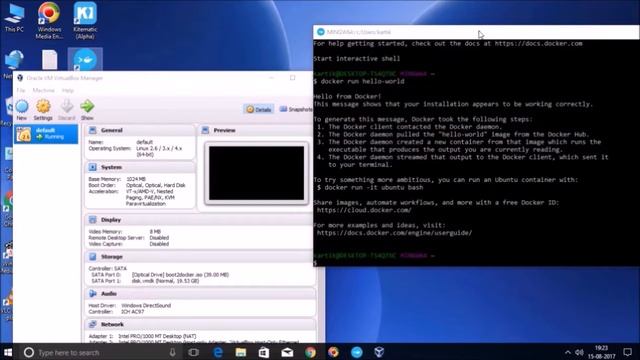The height and width of the screenshot is (360, 640).
Task: Click the blank document desktop icon
Action: [x=49, y=60]
